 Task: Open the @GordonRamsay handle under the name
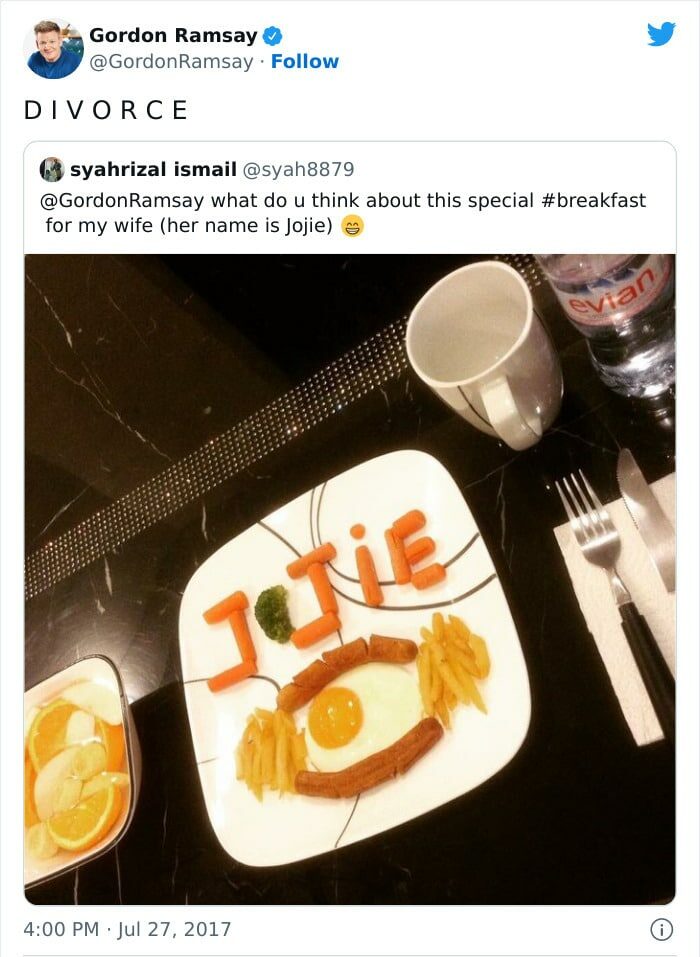pyautogui.click(x=171, y=62)
